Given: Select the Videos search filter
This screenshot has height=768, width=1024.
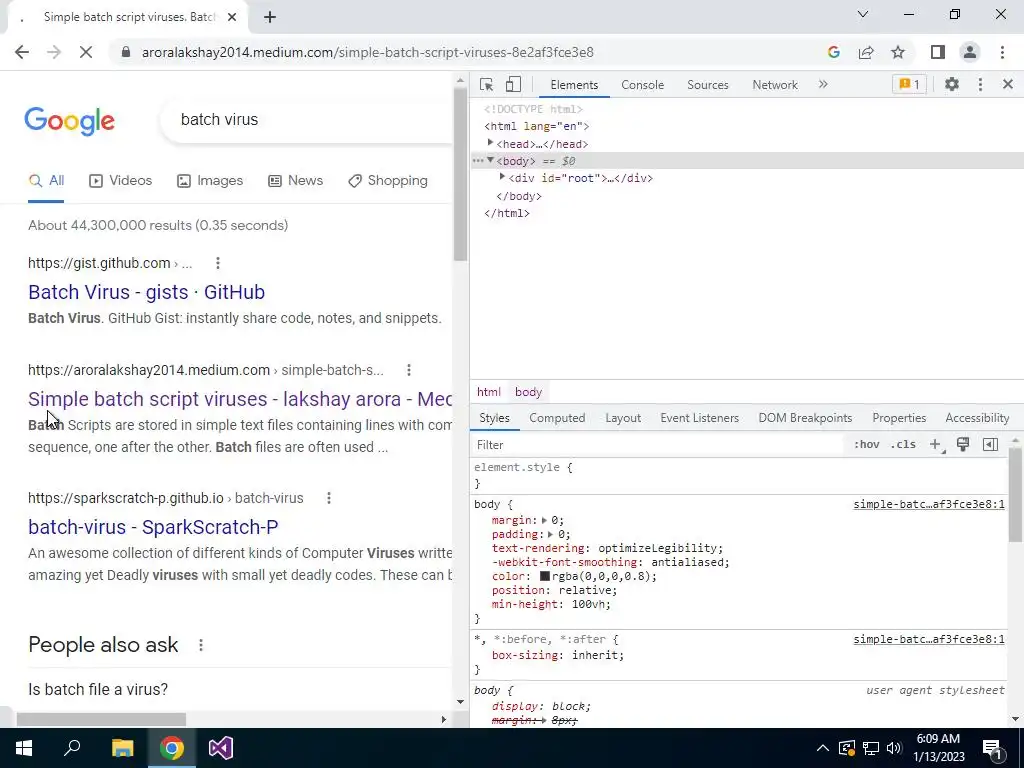Looking at the screenshot, I should point(121,181).
